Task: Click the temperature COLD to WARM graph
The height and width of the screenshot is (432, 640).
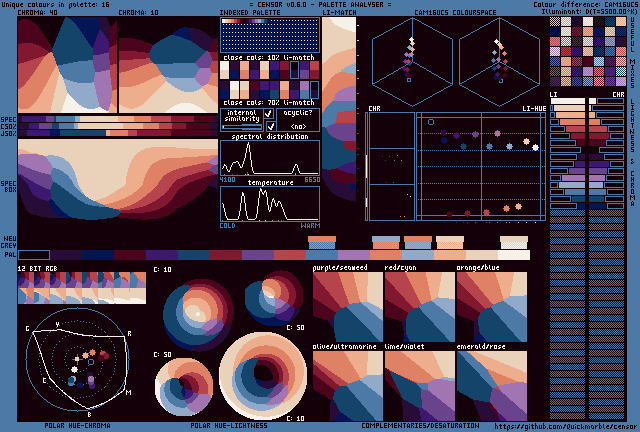Action: click(270, 204)
